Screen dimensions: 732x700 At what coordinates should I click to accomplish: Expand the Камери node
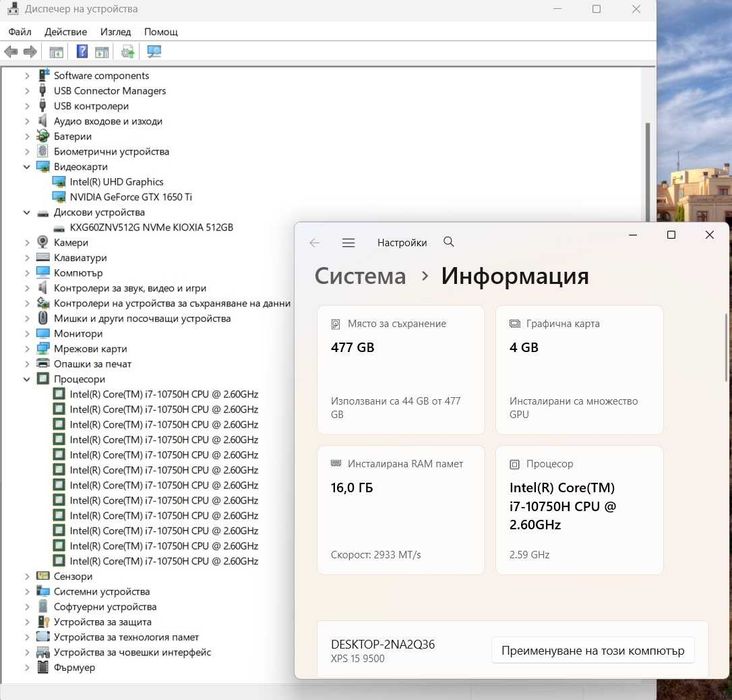tap(27, 242)
